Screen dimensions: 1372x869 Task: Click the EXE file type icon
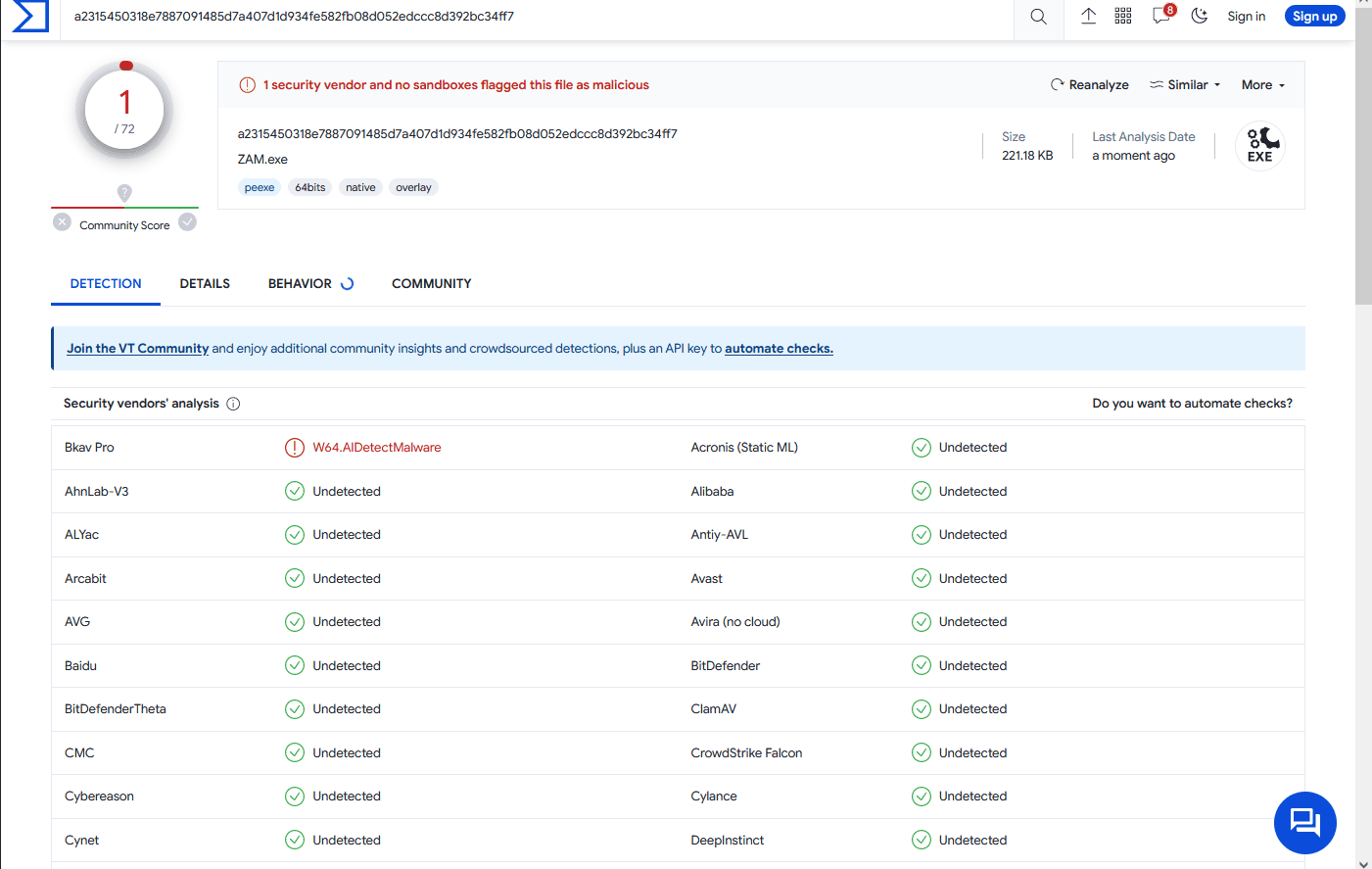click(1259, 146)
